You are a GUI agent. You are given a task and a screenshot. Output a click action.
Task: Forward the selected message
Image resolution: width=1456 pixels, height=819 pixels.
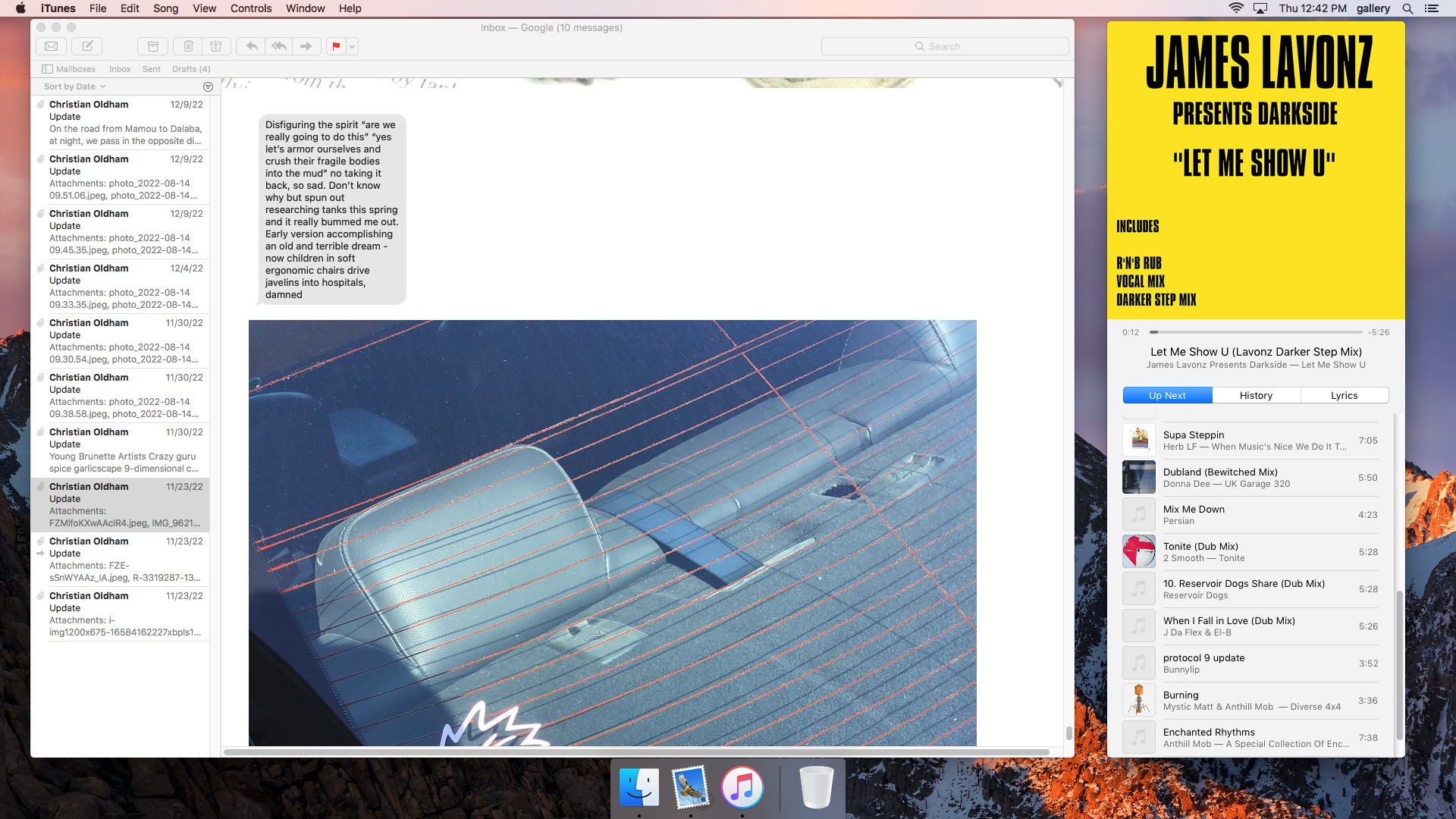point(306,46)
